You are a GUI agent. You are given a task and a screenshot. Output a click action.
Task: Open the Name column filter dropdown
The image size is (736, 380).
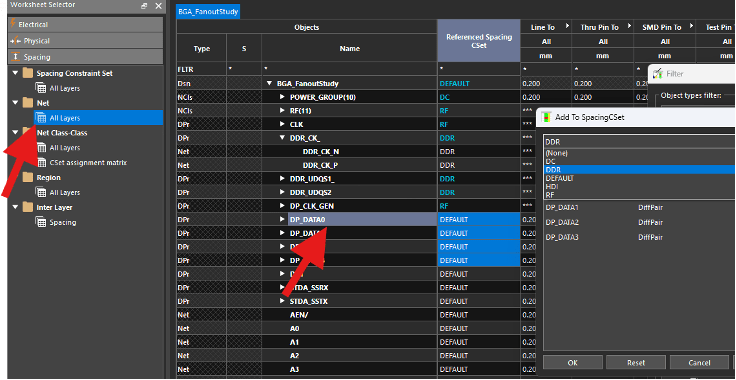[x=350, y=69]
